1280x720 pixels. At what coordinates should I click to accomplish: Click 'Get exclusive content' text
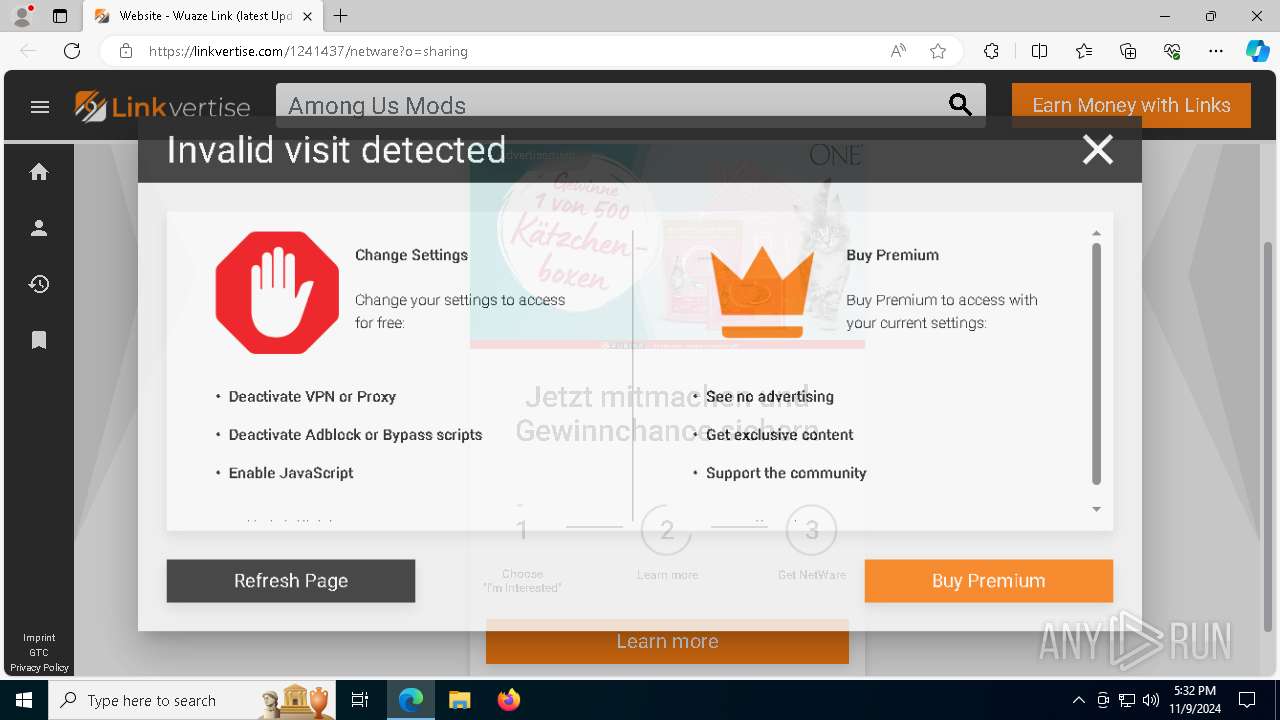coord(780,435)
